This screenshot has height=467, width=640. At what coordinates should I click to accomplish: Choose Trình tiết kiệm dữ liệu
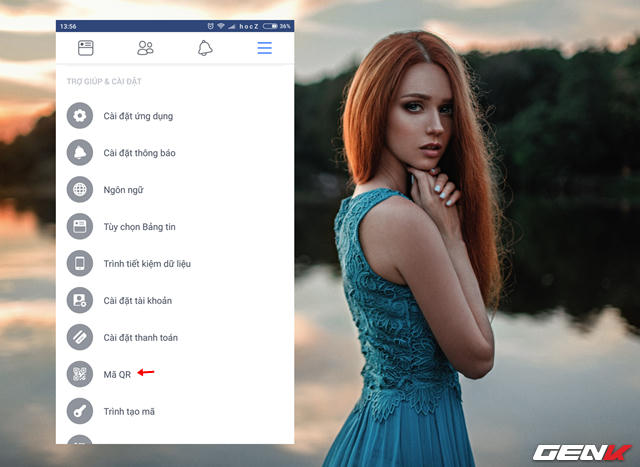click(147, 264)
